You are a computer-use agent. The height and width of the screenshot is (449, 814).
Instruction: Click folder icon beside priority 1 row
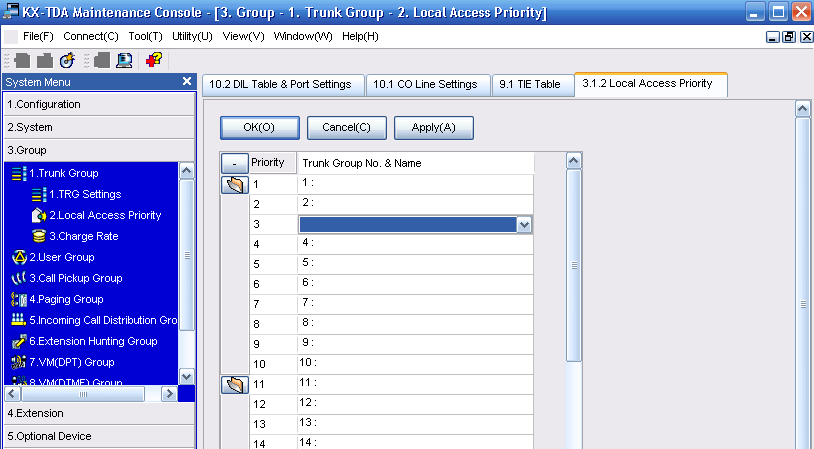tap(235, 185)
